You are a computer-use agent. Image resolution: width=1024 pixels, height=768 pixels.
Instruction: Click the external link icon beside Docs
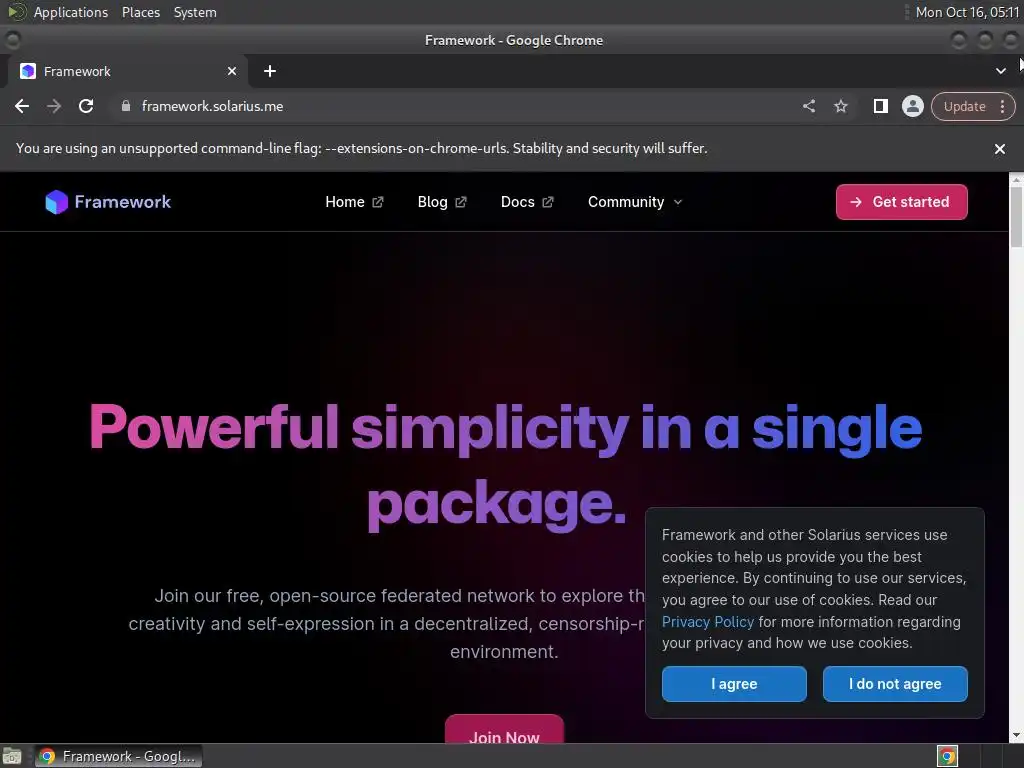548,202
